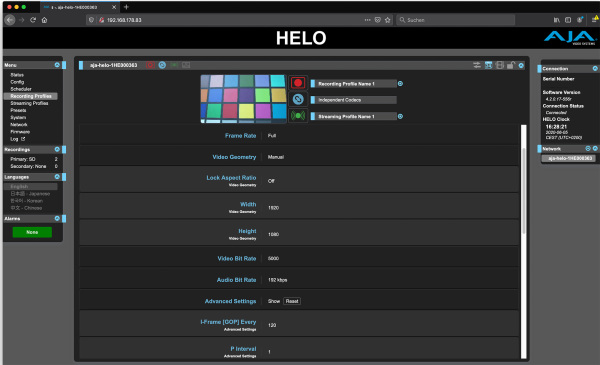Open the Log external link
600x365 pixels.
[x=18, y=139]
